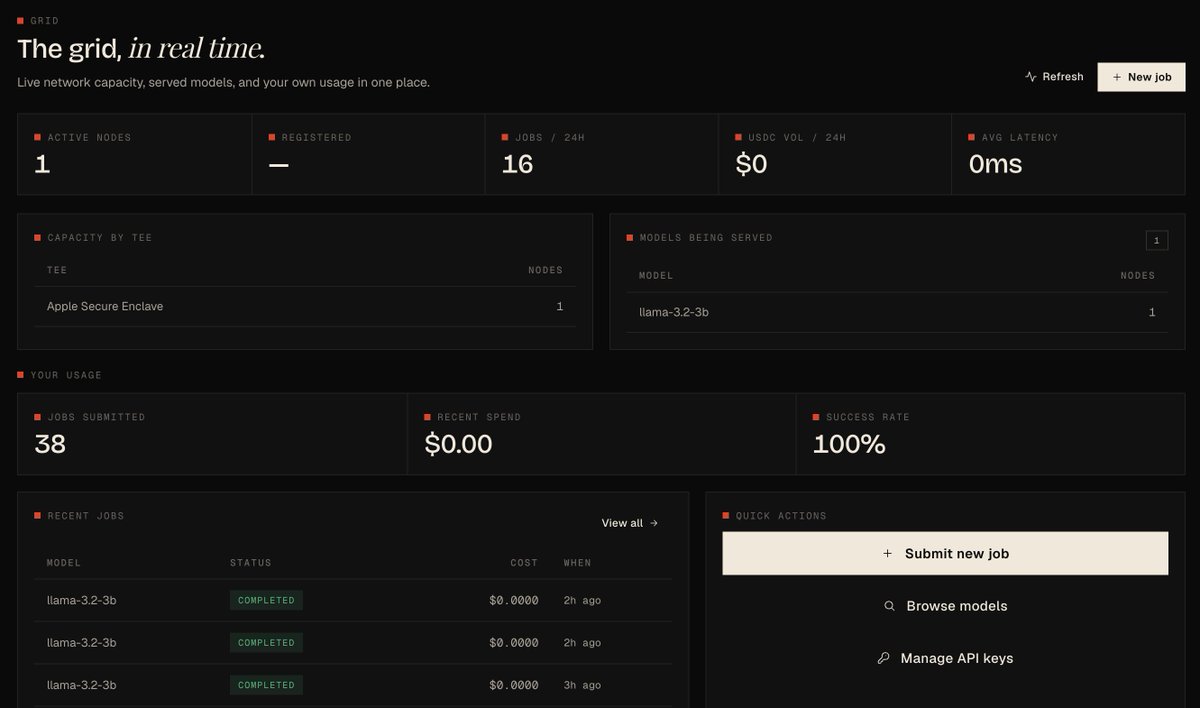Image resolution: width=1200 pixels, height=708 pixels.
Task: Click the Cost column header
Action: [524, 563]
